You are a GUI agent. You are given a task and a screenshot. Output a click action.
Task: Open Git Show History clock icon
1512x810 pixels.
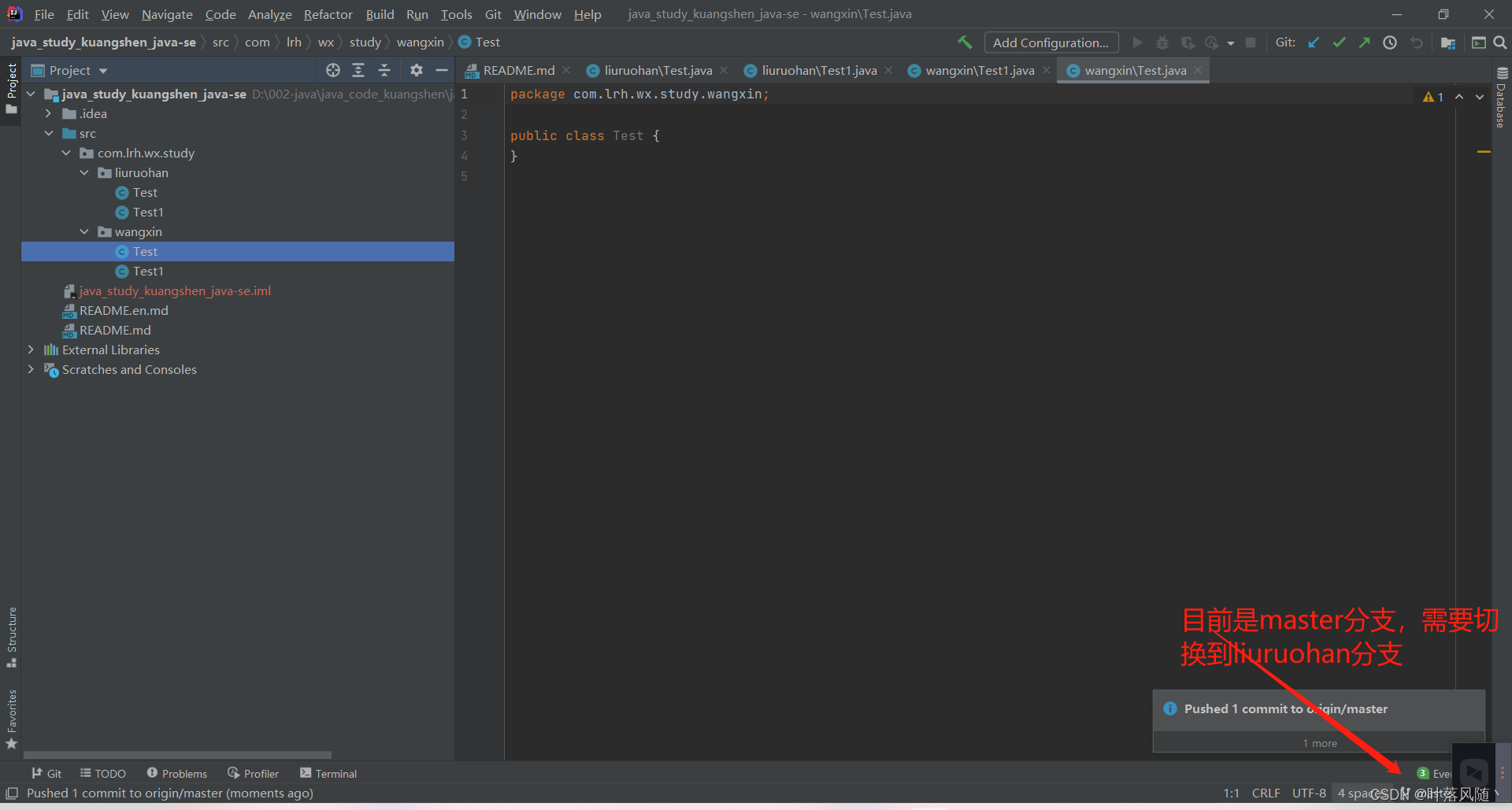(x=1390, y=43)
